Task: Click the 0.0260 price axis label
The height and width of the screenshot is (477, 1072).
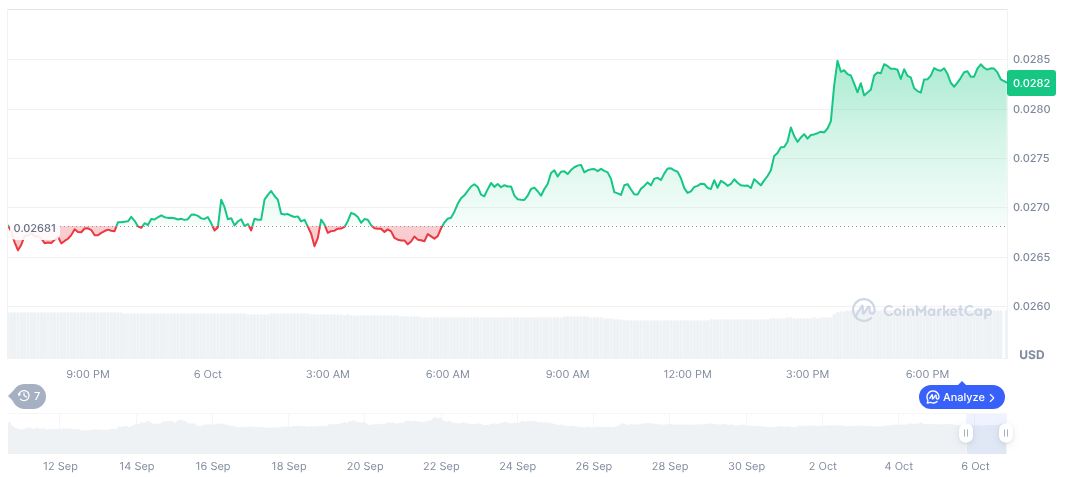Action: pyautogui.click(x=1030, y=306)
